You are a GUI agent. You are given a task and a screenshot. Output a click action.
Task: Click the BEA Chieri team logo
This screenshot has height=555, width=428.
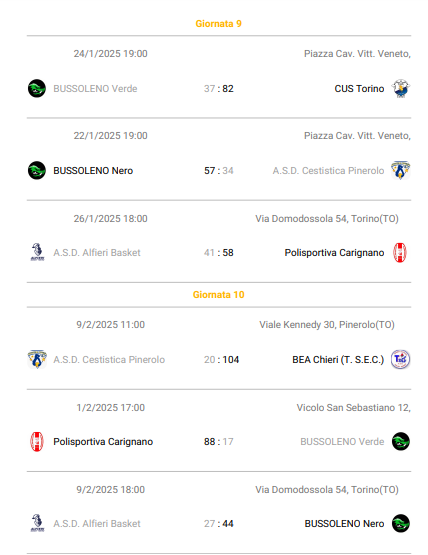tap(400, 360)
